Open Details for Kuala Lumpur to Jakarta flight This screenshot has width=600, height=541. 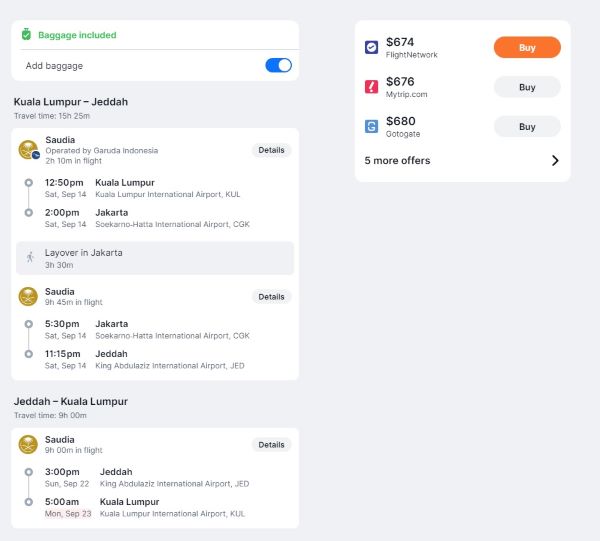point(271,150)
